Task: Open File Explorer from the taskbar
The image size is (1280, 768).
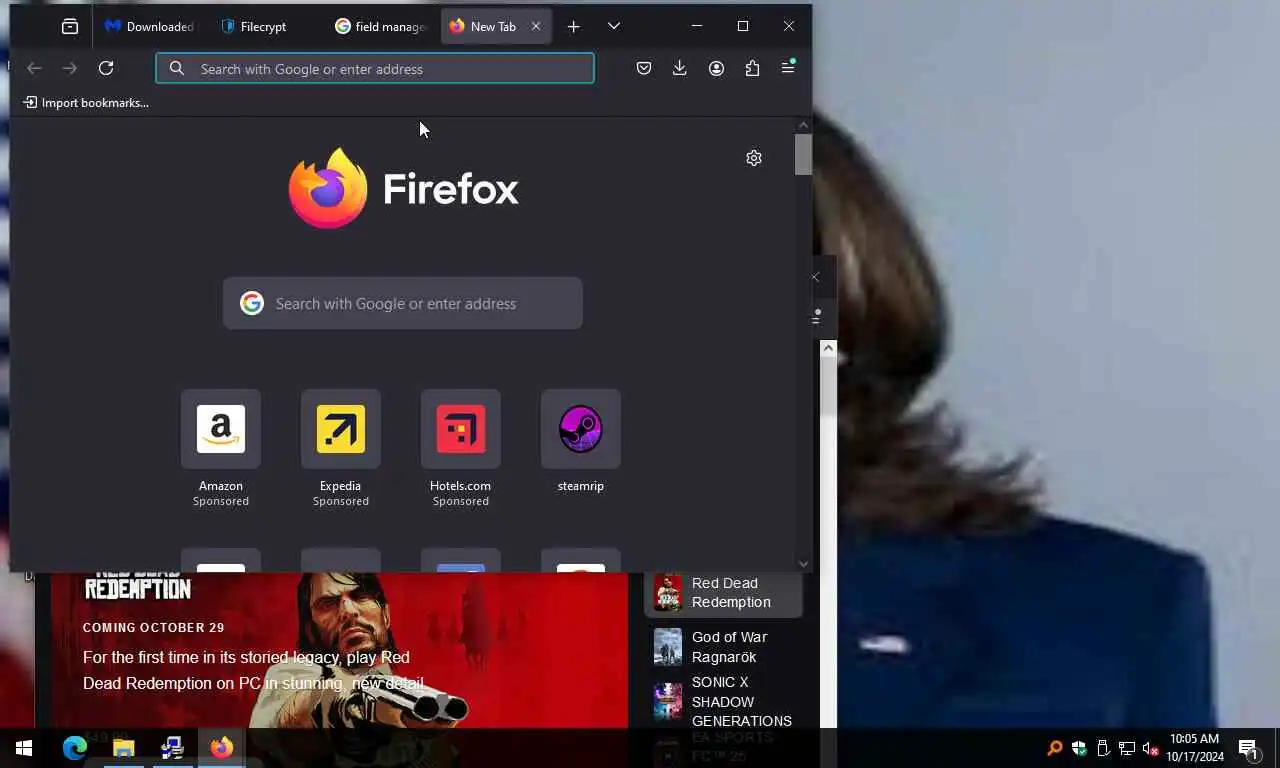Action: (x=124, y=748)
